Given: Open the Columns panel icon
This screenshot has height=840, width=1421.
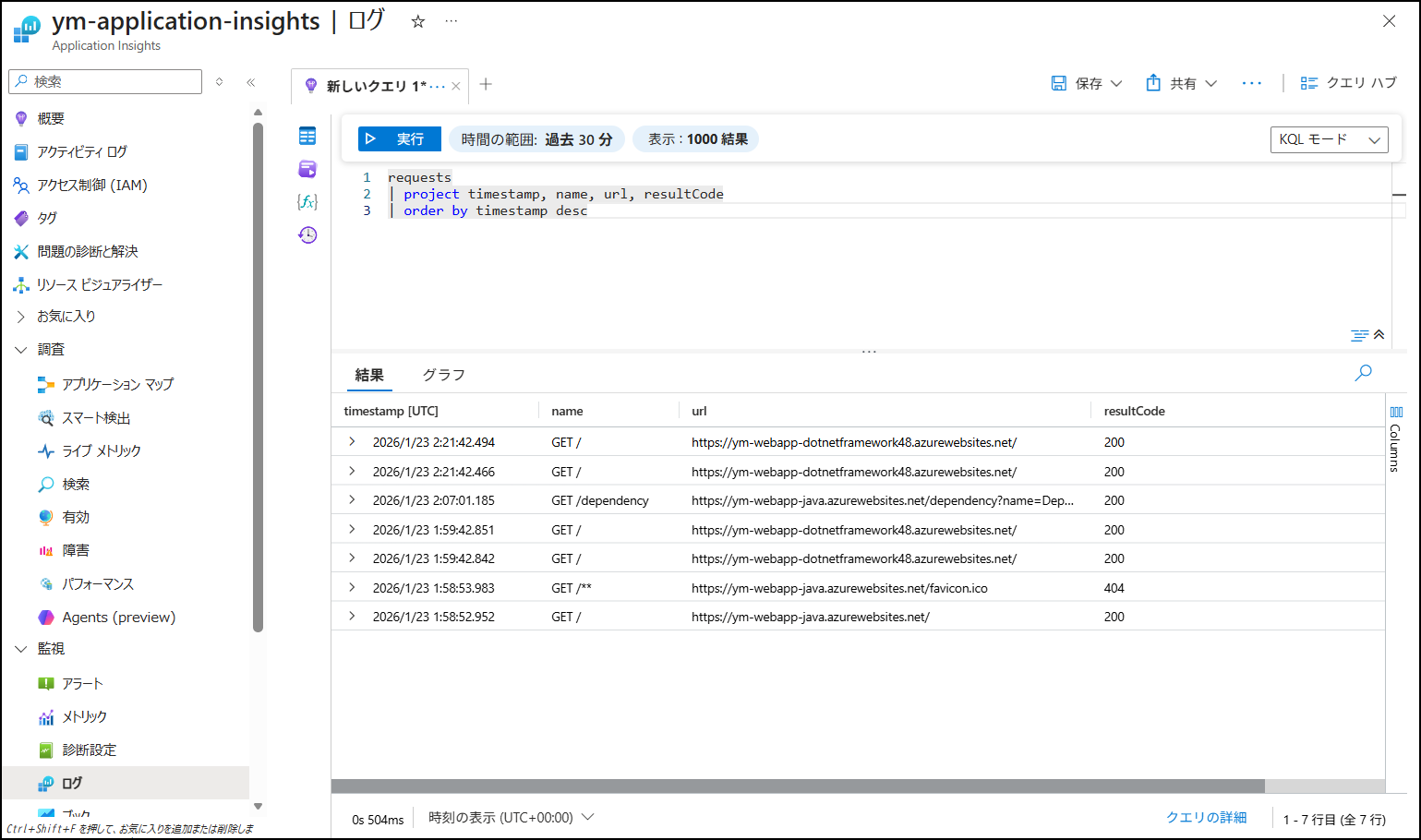Looking at the screenshot, I should point(1396,412).
